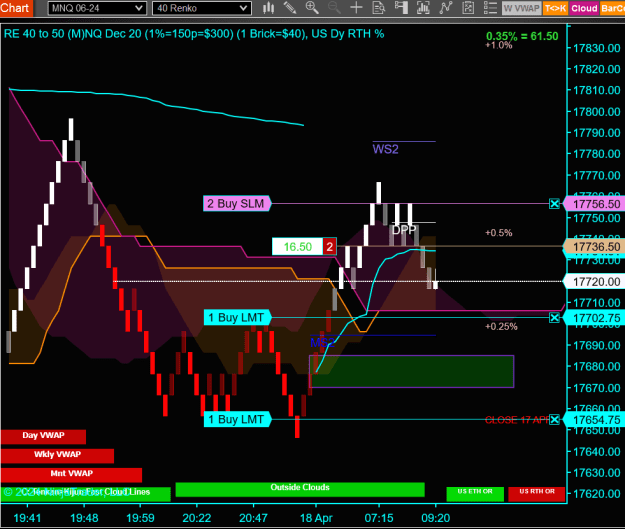Viewport: 625px width, 529px height.
Task: Open the properties list icon
Action: click(x=490, y=8)
